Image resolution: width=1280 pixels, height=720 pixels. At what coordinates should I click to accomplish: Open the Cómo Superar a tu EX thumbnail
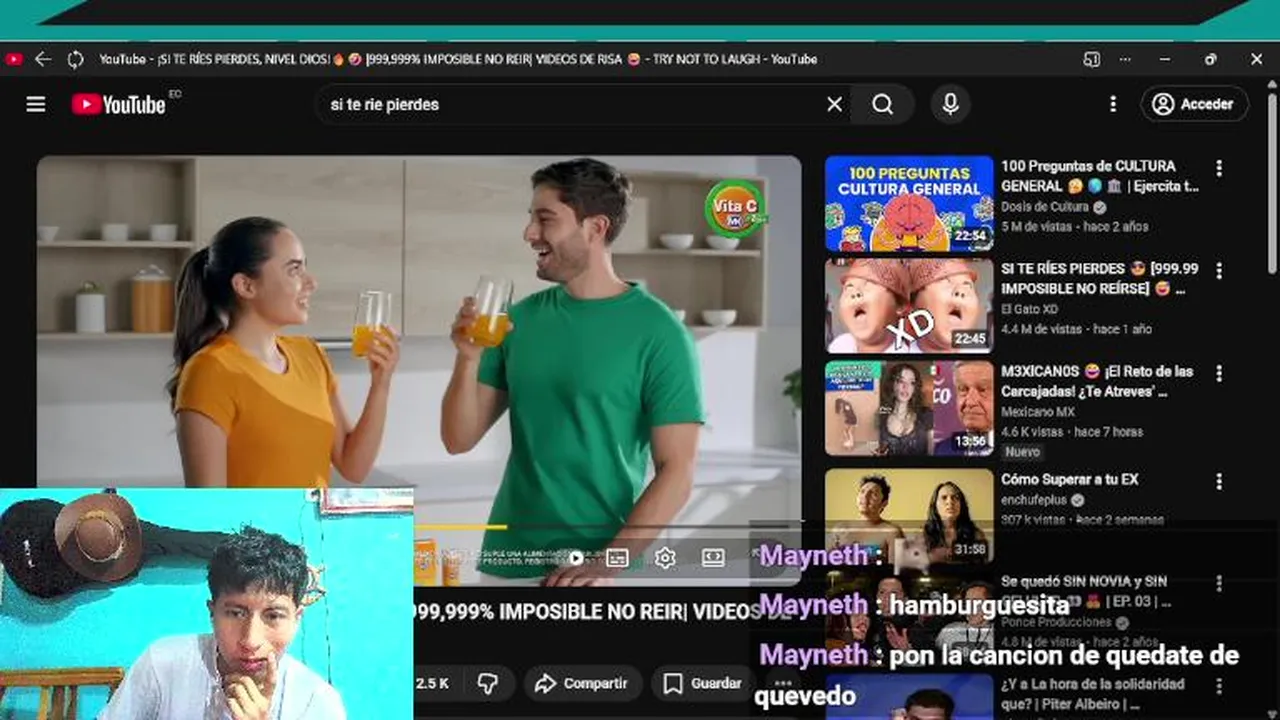pyautogui.click(x=909, y=516)
